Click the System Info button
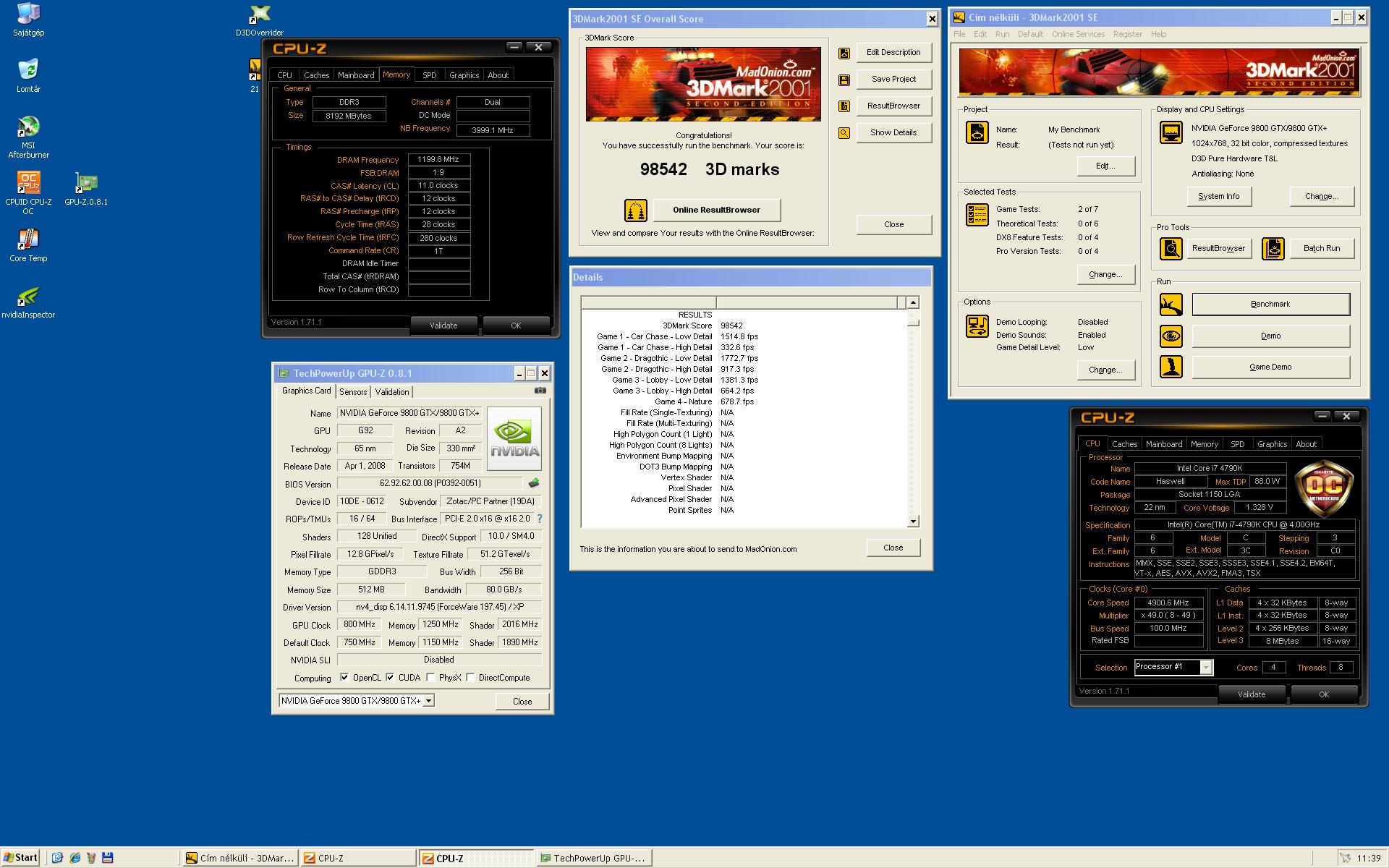The height and width of the screenshot is (868, 1389). point(1218,197)
